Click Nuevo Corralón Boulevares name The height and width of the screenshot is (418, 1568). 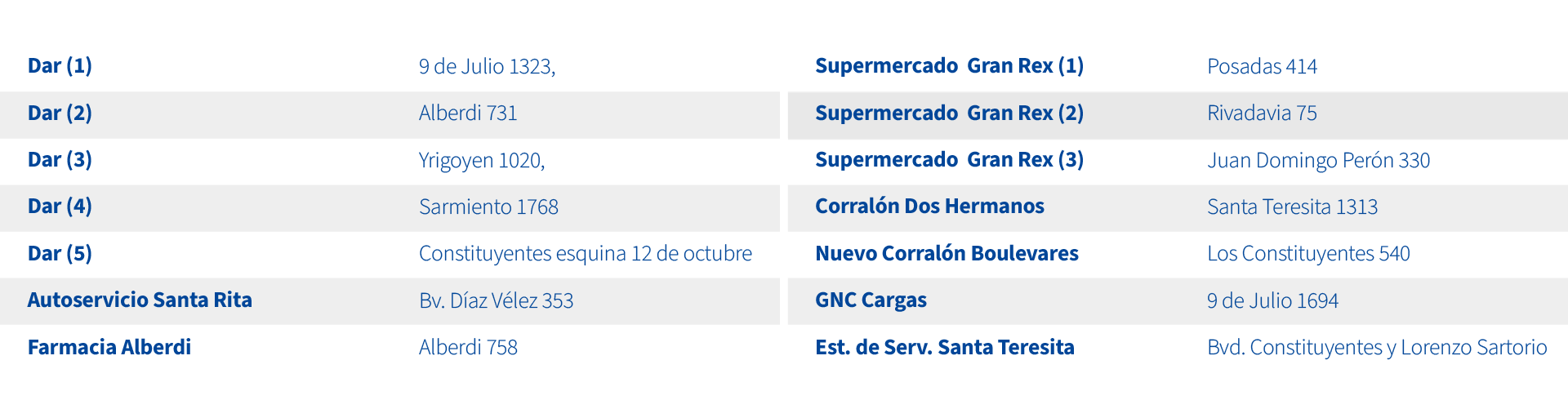[x=947, y=254]
